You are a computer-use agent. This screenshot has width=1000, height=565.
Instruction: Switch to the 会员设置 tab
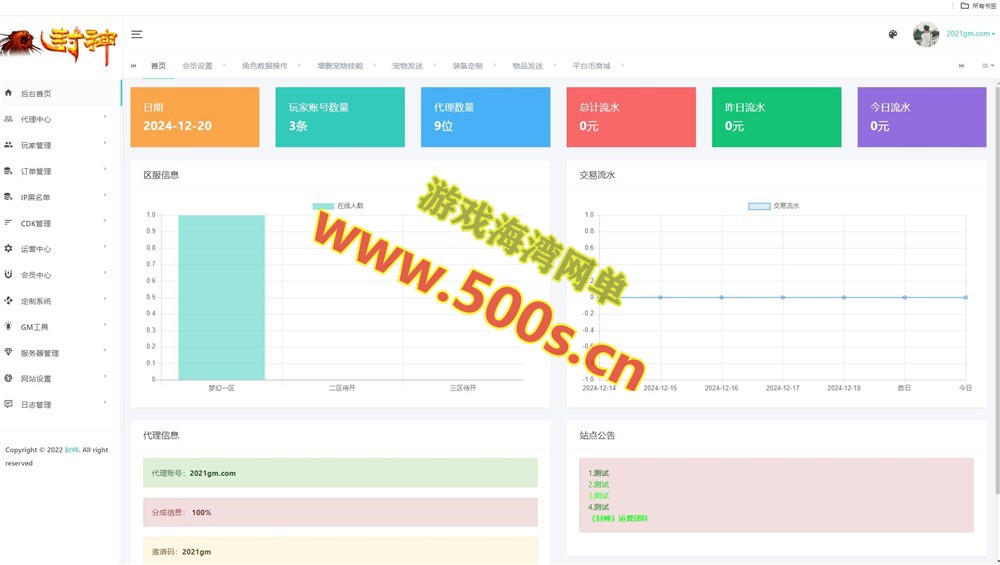197,66
